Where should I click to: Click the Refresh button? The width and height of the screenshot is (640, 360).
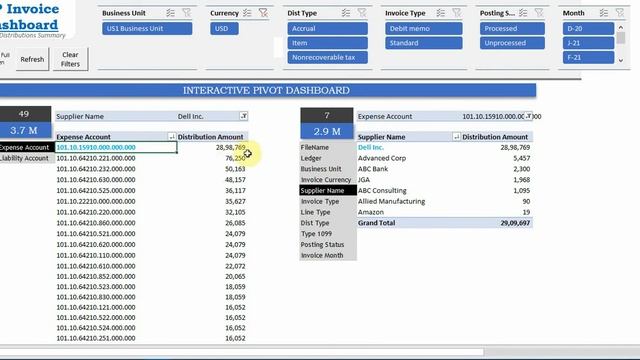coord(32,59)
